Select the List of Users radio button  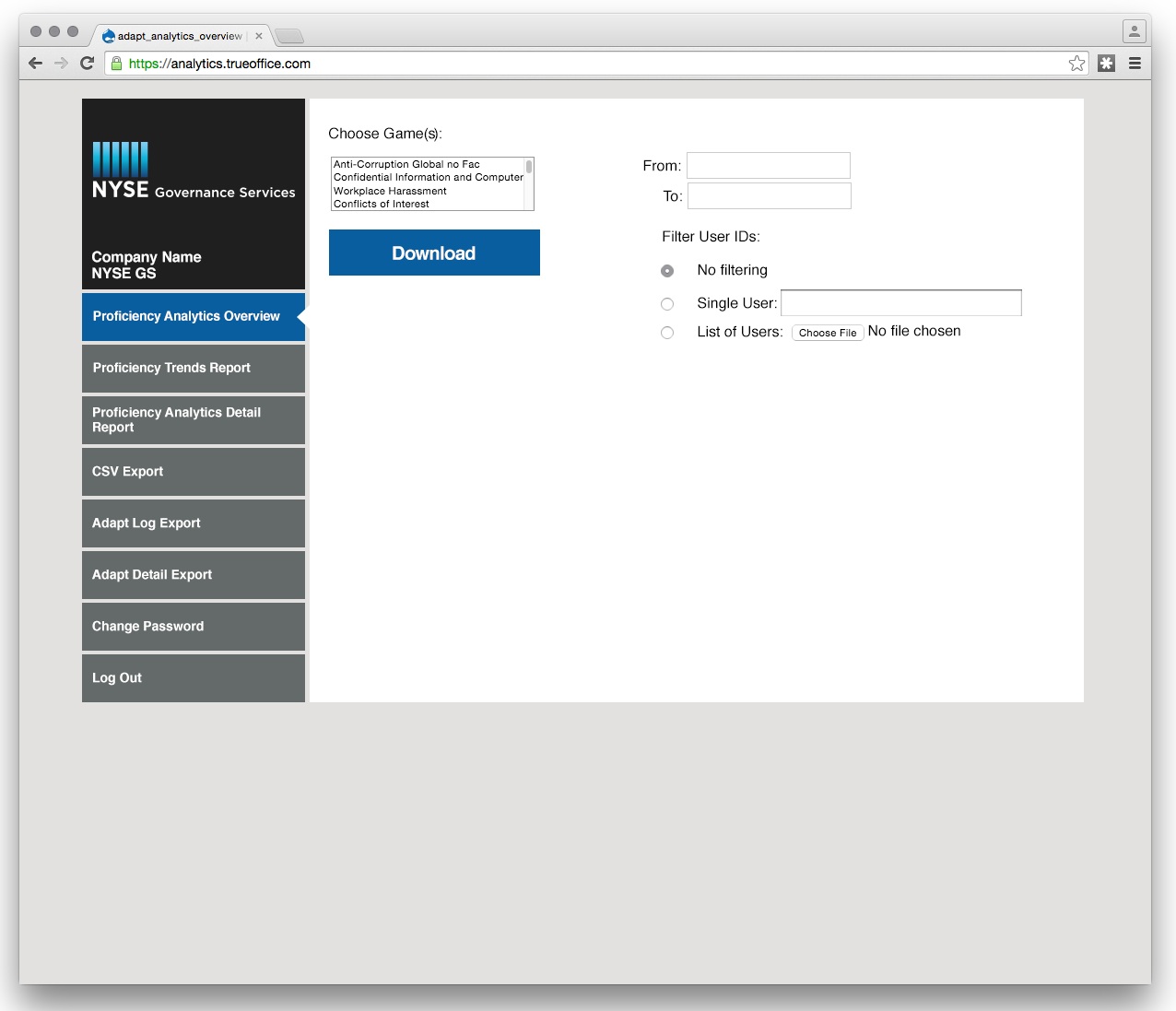(667, 333)
